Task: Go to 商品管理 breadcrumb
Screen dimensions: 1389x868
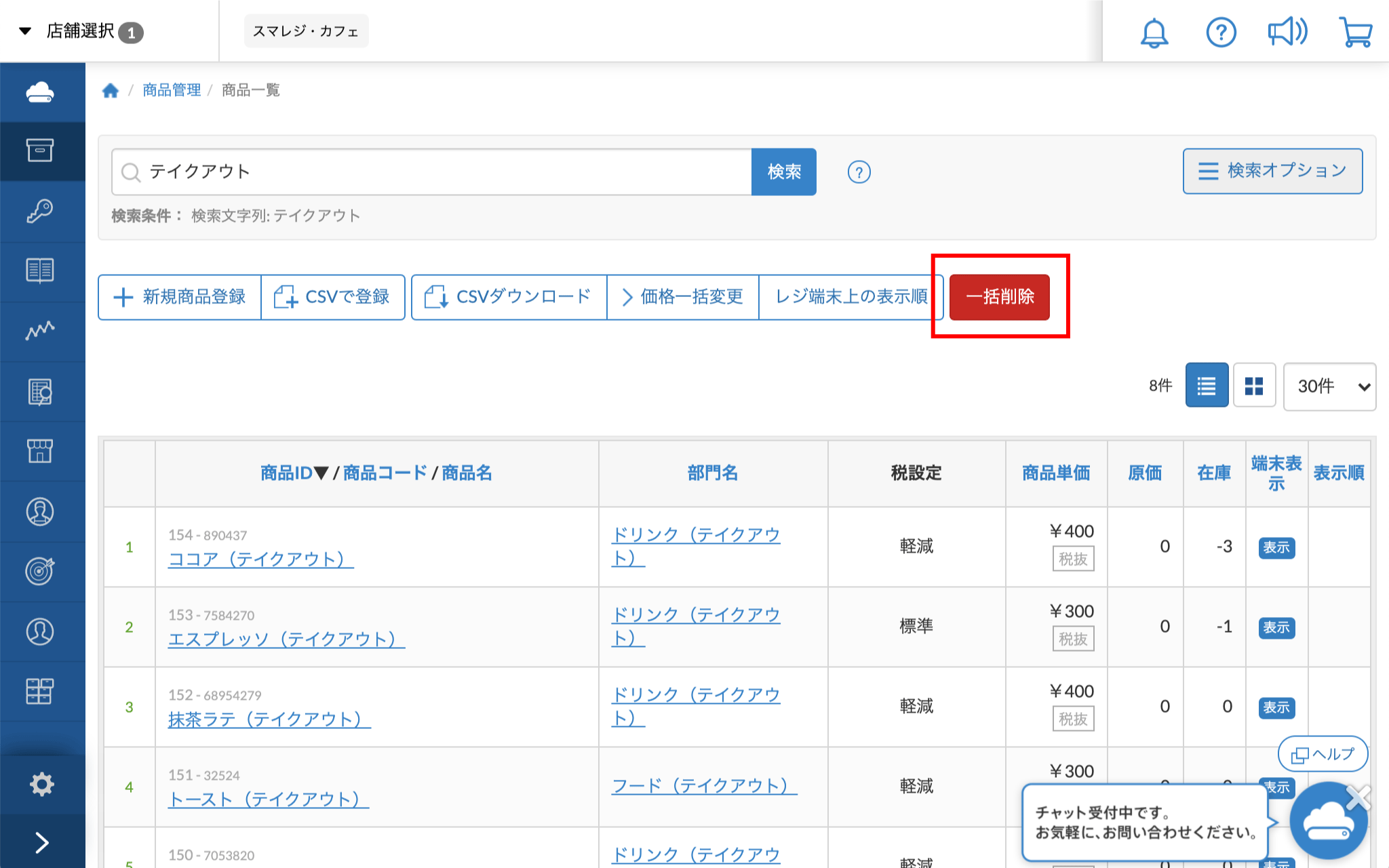Action: click(x=172, y=90)
